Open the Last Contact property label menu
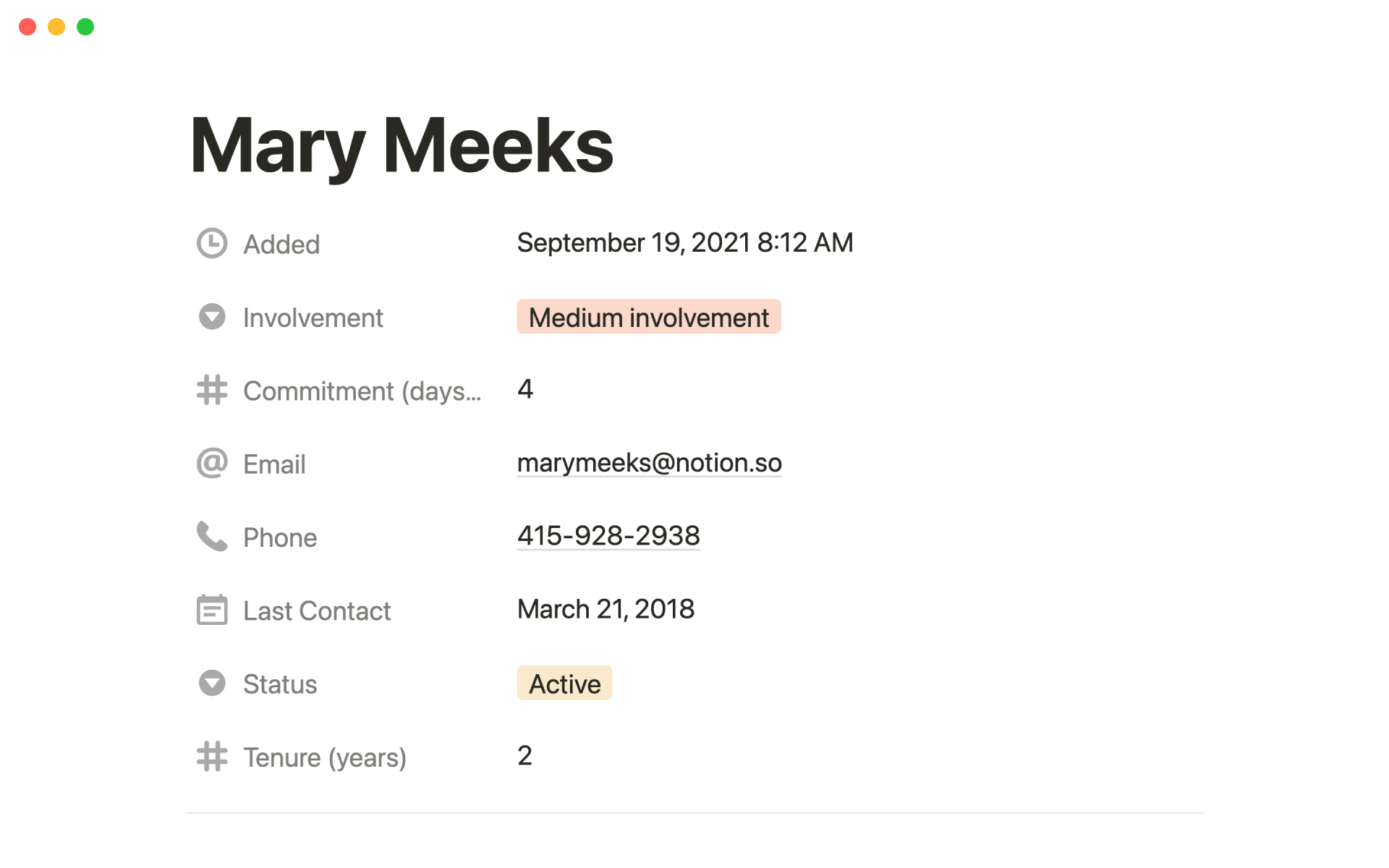 point(317,611)
